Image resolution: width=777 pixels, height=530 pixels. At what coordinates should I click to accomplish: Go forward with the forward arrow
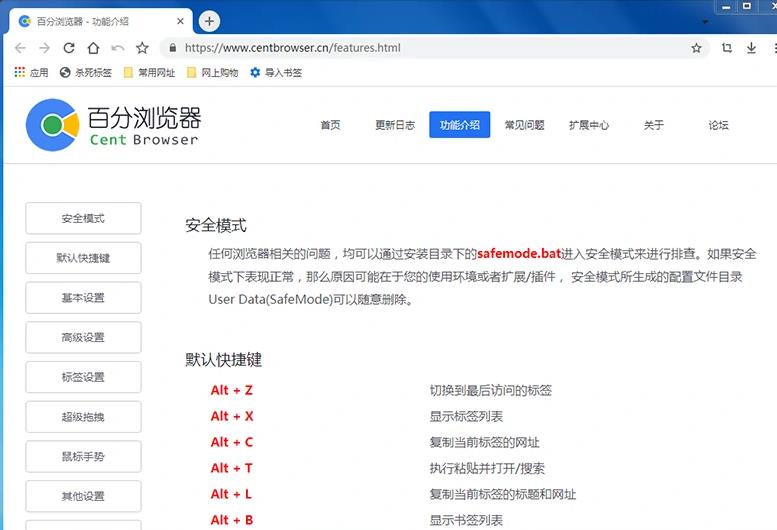click(x=45, y=48)
